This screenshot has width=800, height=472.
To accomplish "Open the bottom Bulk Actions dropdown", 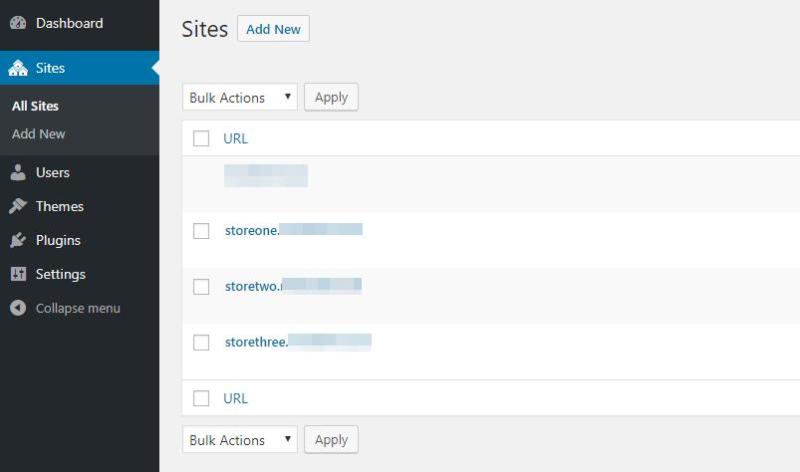I will tap(240, 440).
